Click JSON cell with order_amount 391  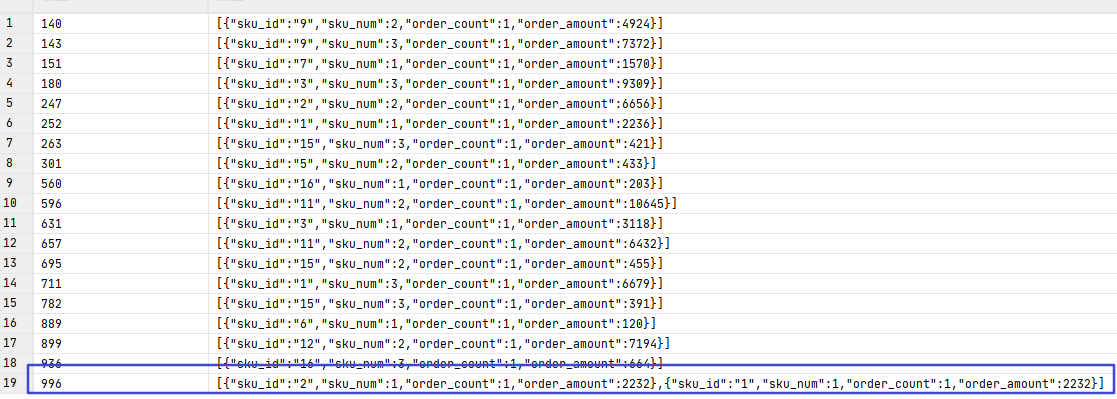[x=662, y=304]
